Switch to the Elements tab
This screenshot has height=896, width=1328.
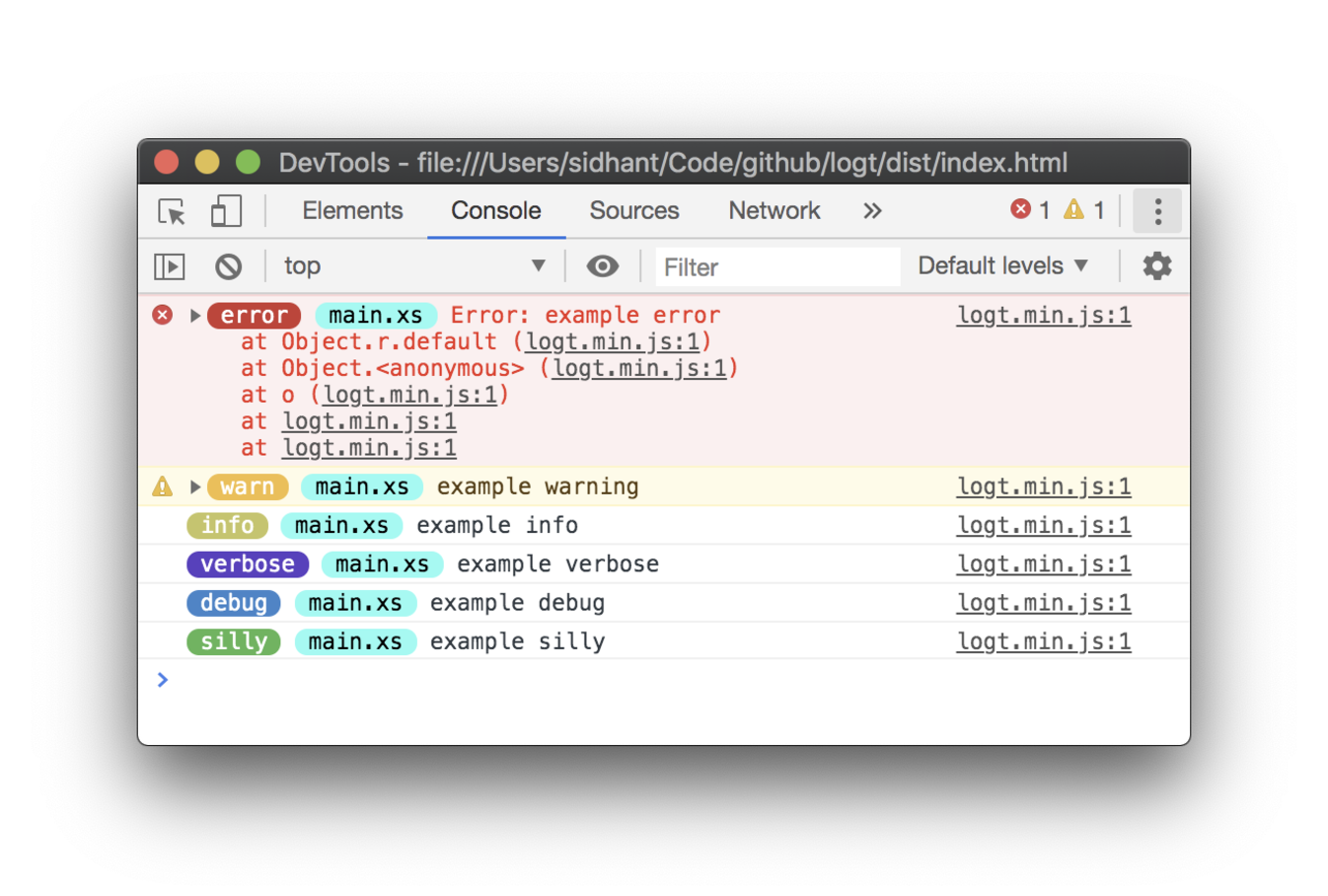point(352,210)
